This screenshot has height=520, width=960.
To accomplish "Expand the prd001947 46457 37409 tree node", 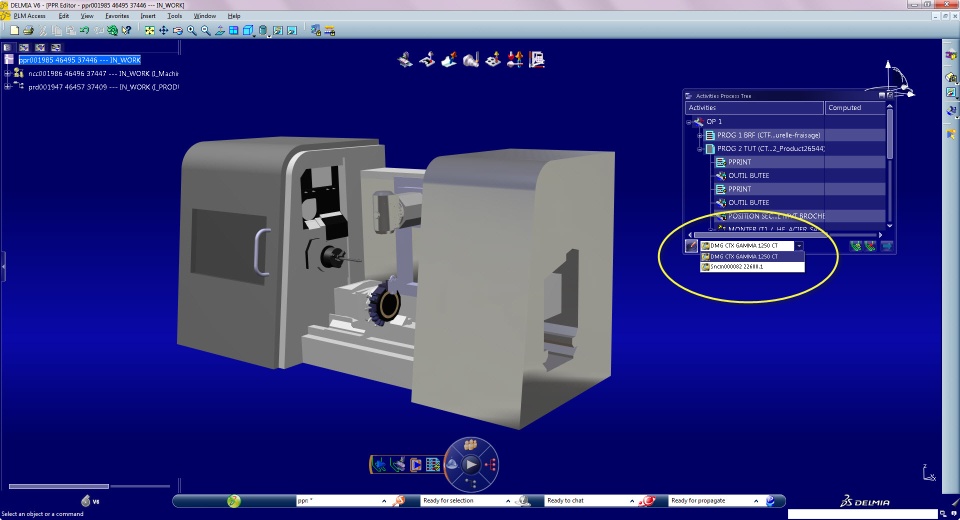I will pyautogui.click(x=7, y=87).
